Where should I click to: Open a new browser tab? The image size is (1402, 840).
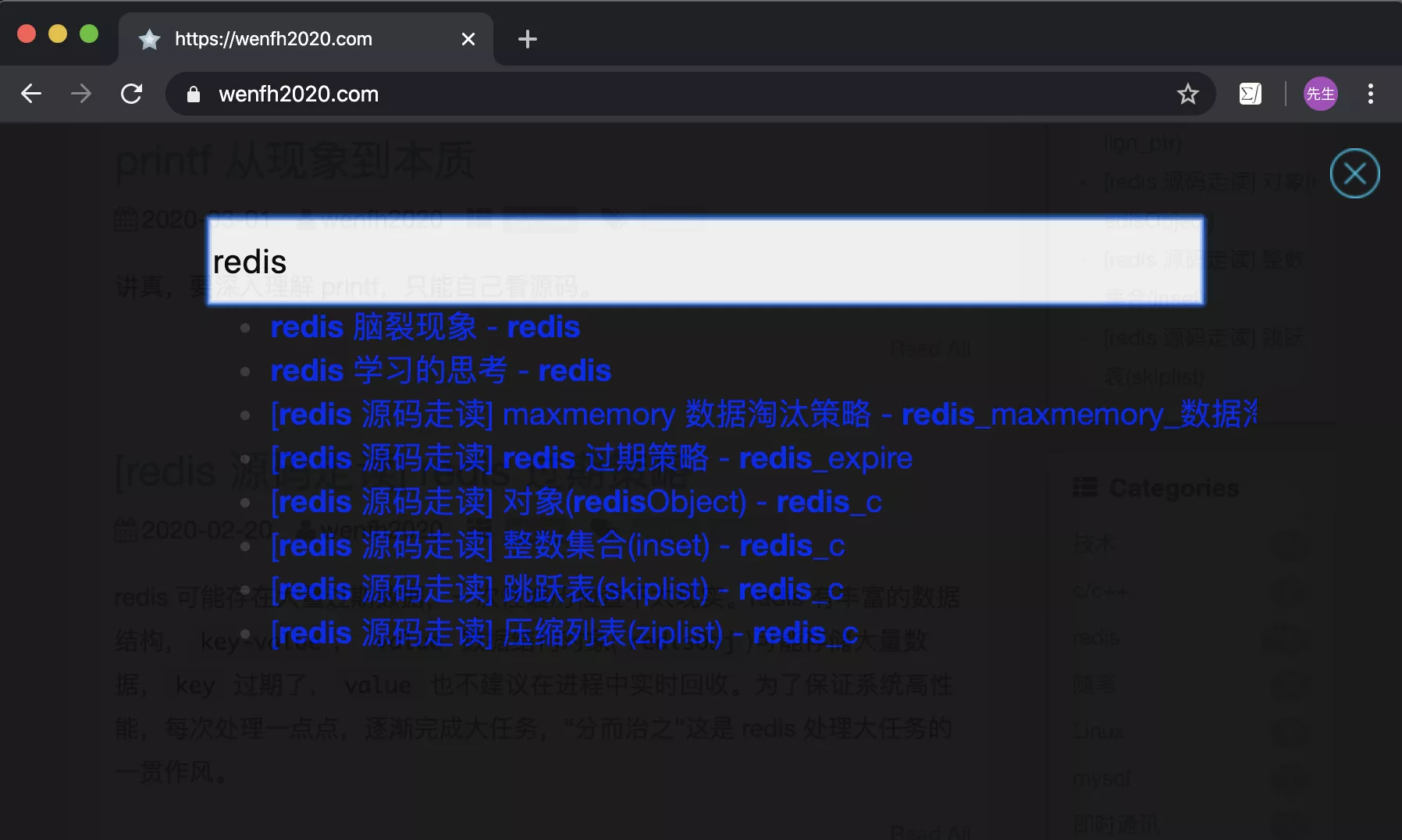tap(528, 39)
